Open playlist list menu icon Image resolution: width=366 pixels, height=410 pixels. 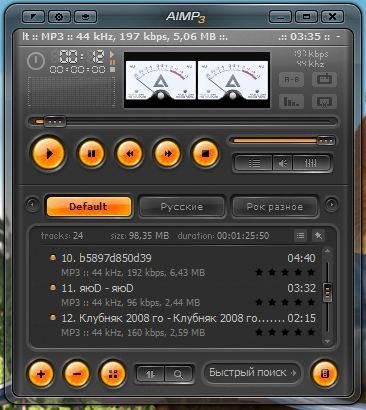(x=300, y=236)
